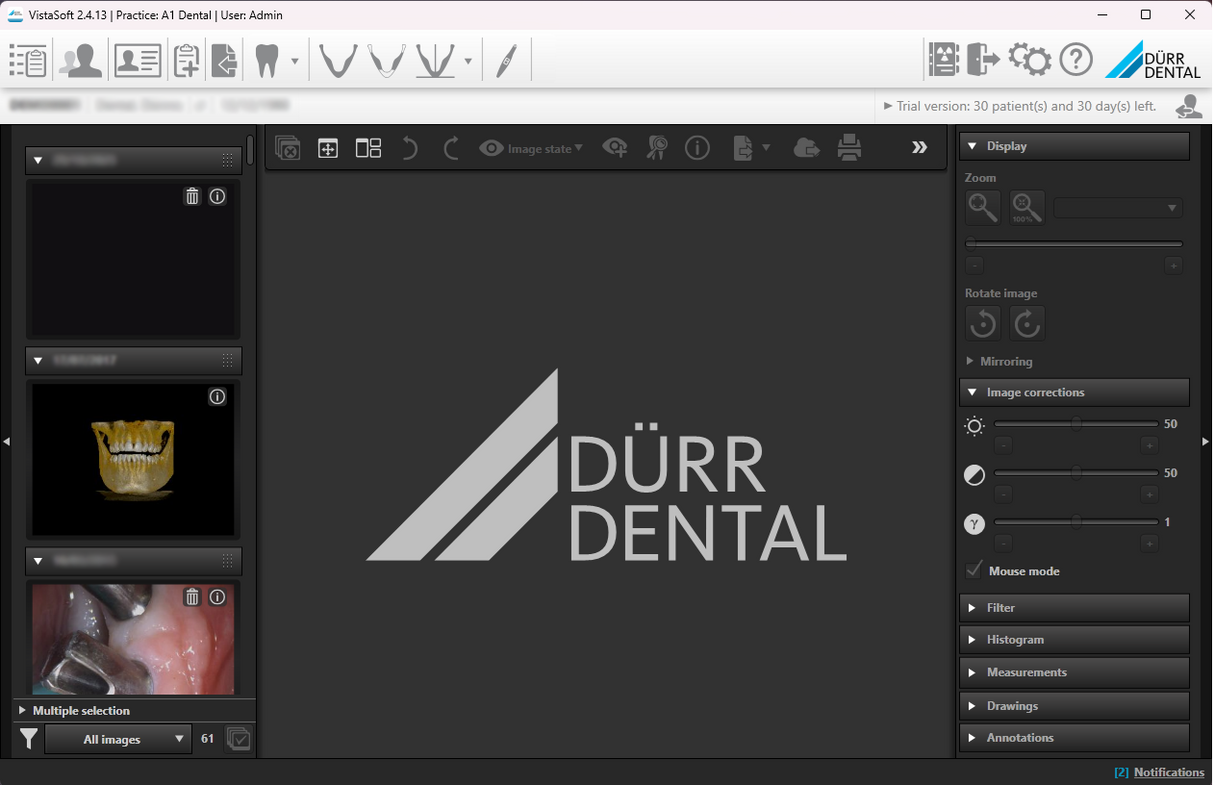Toggle the select-all images checkbox icon

coord(238,739)
